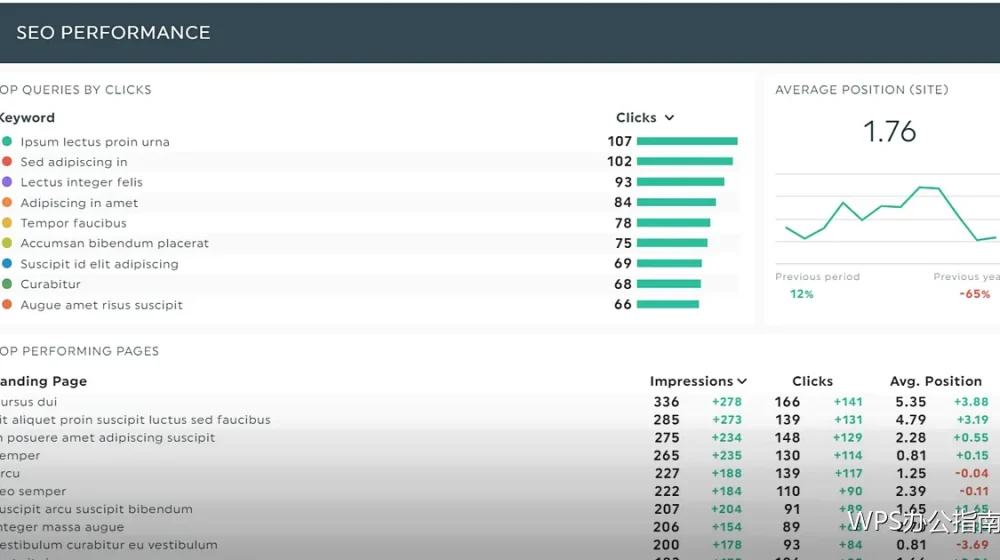Click the clicks value 75

pos(623,243)
